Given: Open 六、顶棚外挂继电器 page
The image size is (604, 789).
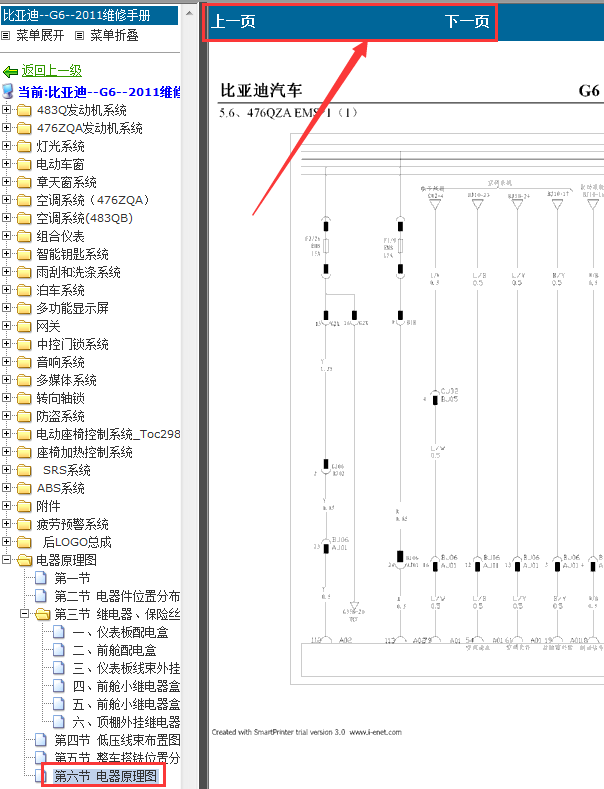Looking at the screenshot, I should (x=126, y=723).
